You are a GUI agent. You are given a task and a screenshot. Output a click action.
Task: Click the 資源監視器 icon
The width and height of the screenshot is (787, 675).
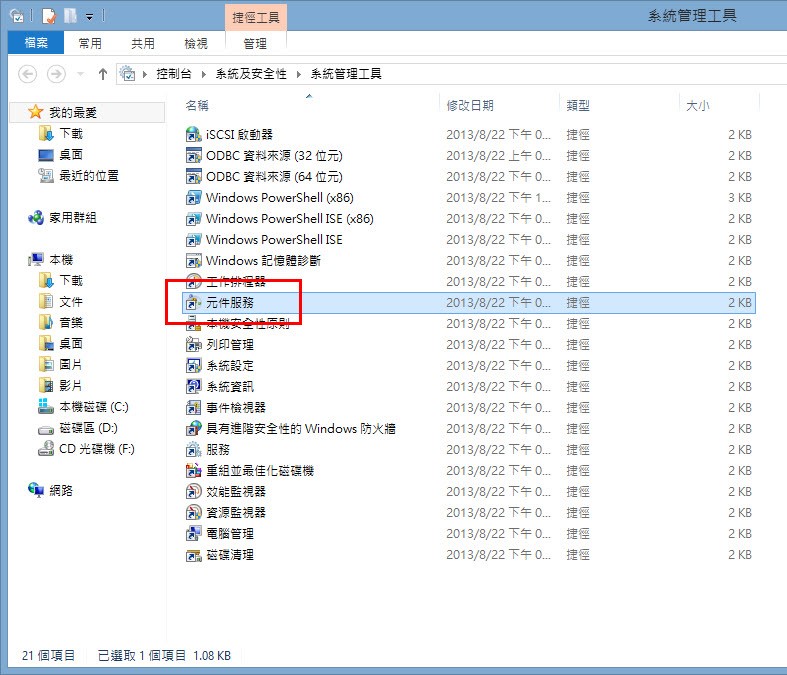tap(194, 512)
